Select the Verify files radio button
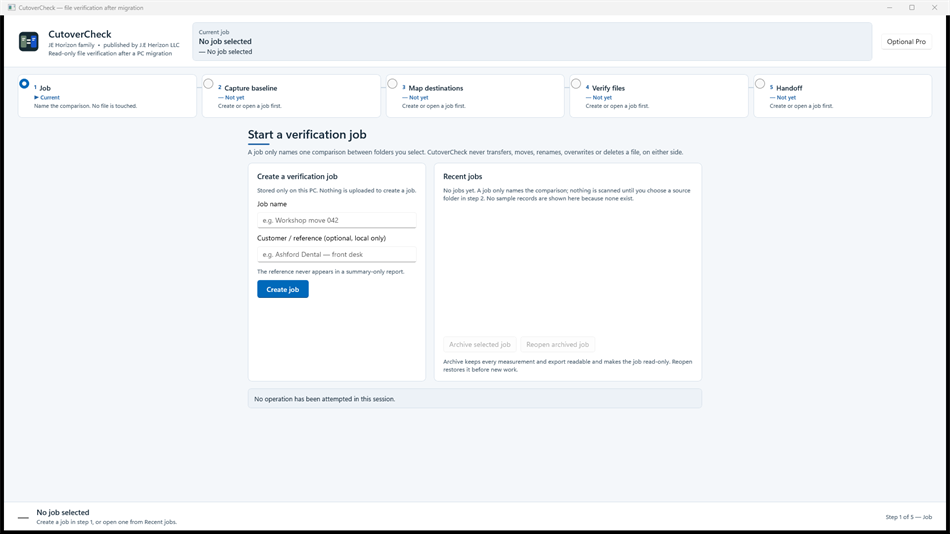 tap(576, 84)
